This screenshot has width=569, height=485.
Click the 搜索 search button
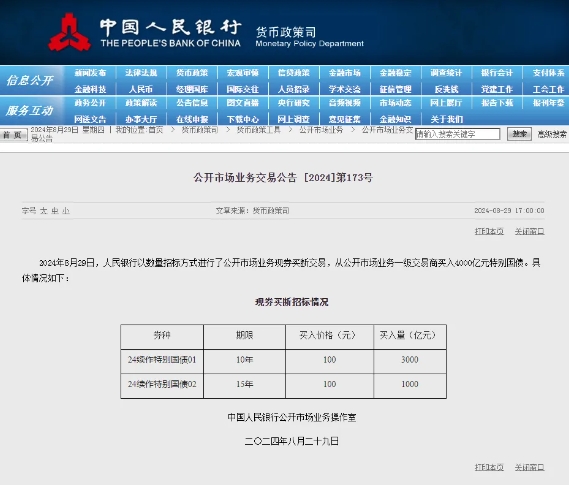tap(519, 134)
